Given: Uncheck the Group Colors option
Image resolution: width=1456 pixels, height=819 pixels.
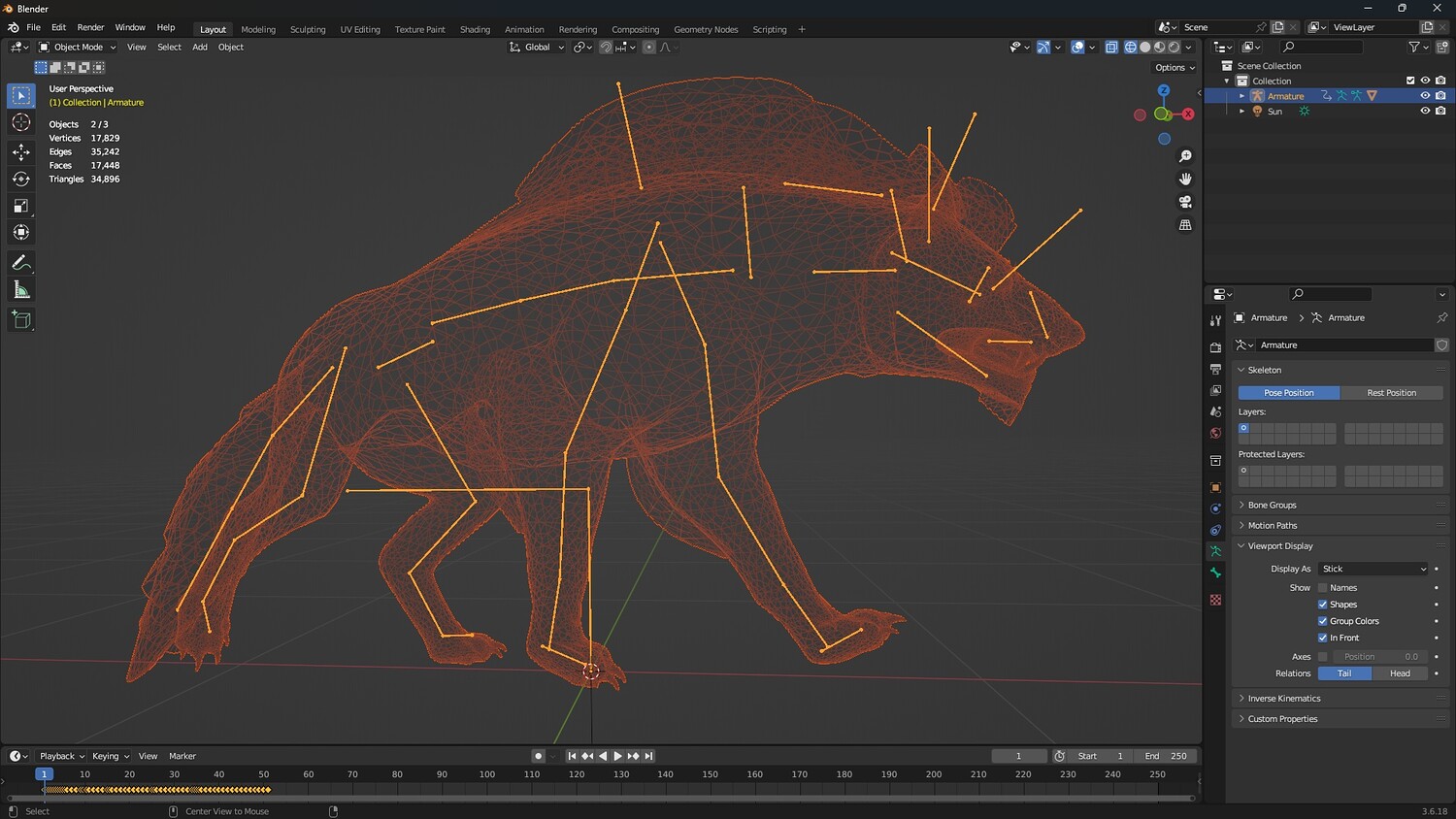Looking at the screenshot, I should point(1322,621).
